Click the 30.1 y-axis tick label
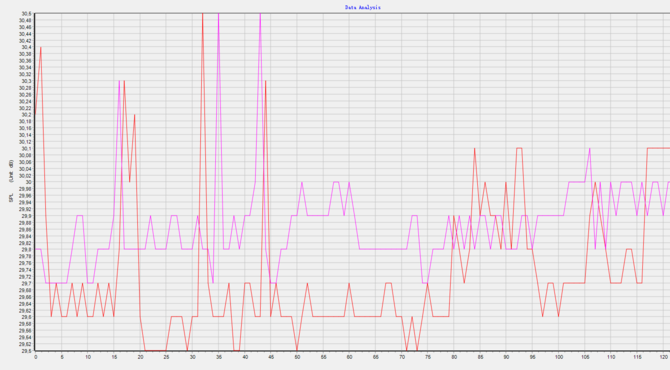The height and width of the screenshot is (370, 670). click(26, 149)
